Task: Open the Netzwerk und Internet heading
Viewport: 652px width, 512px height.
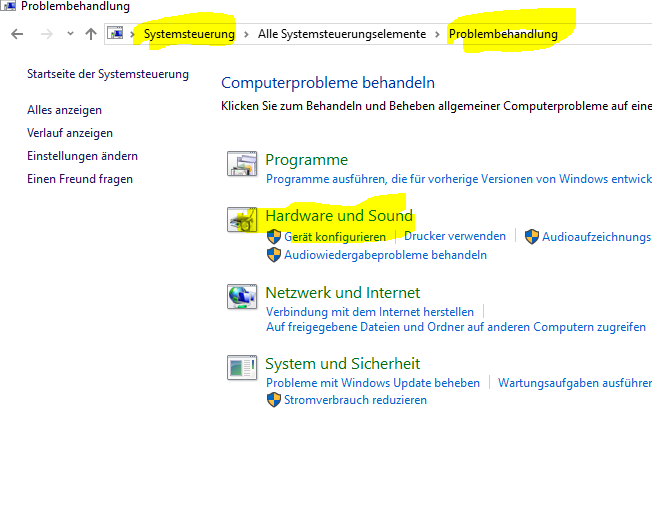Action: (343, 292)
